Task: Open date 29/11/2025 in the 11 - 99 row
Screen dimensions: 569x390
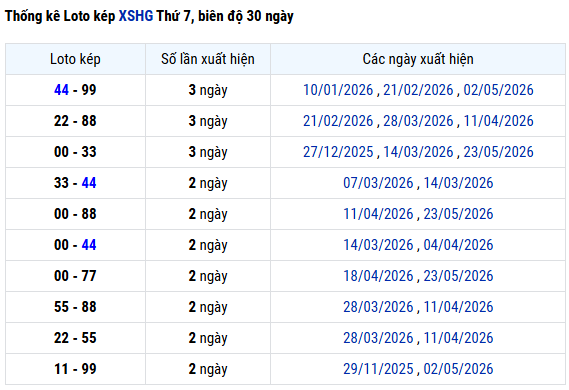Action: click(x=378, y=369)
